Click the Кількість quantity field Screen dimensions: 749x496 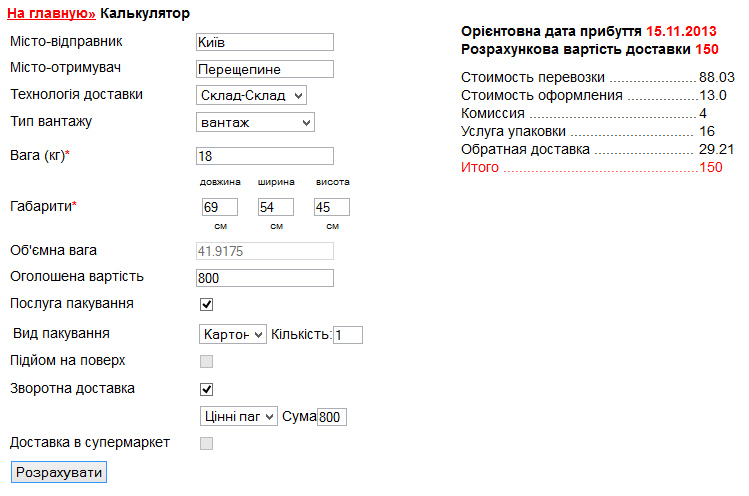348,335
